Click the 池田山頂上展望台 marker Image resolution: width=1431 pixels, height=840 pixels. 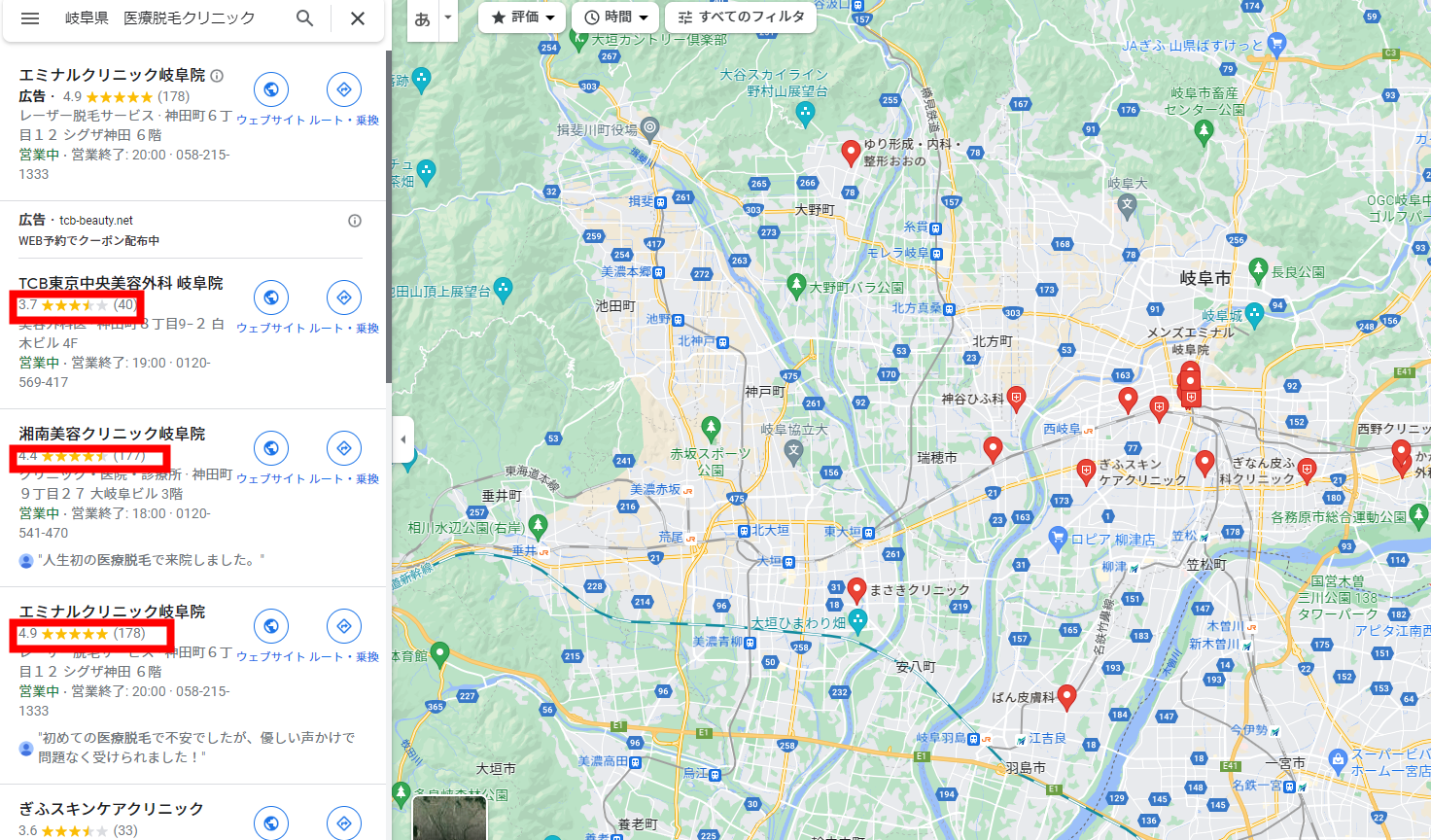pyautogui.click(x=503, y=289)
